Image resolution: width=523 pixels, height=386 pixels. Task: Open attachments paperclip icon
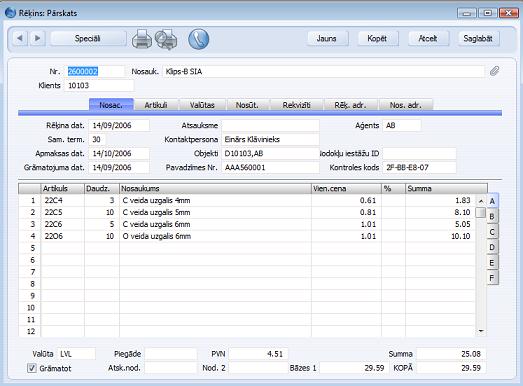pos(494,71)
